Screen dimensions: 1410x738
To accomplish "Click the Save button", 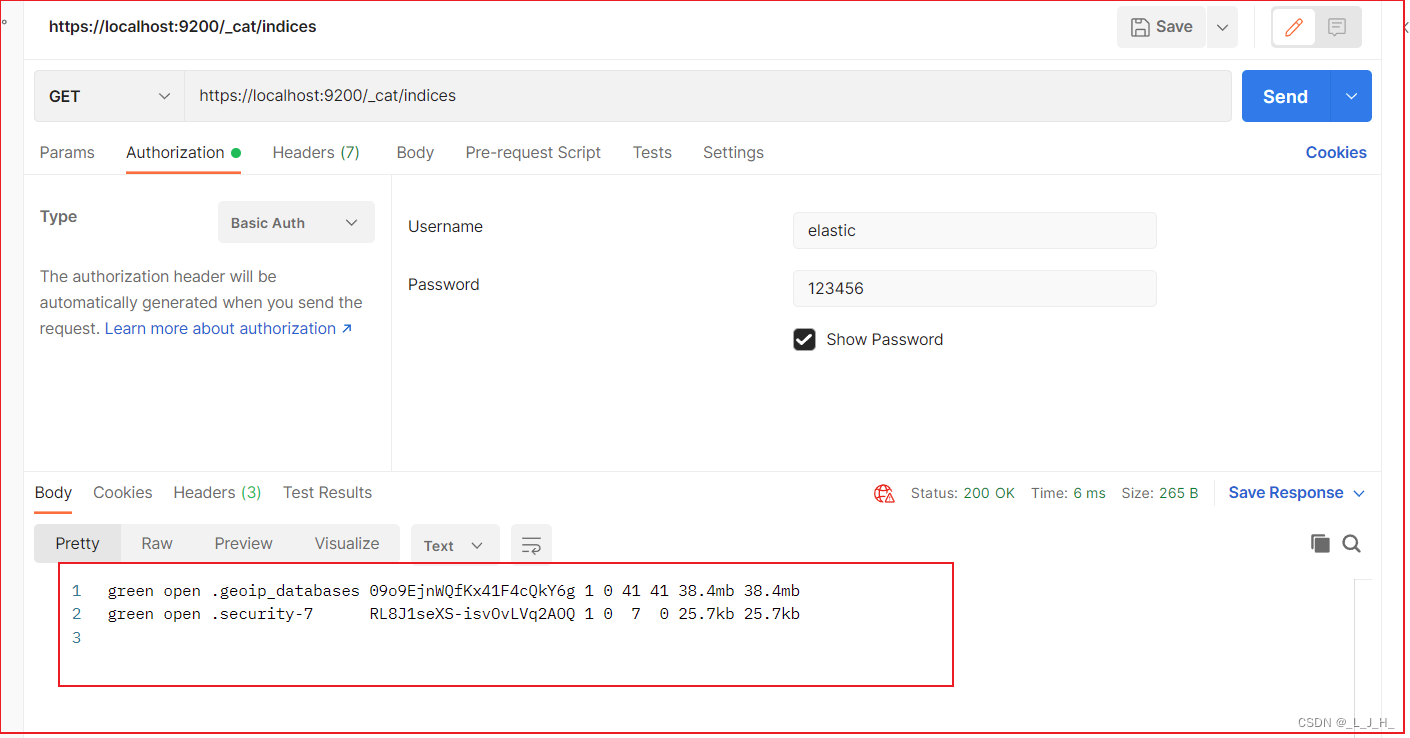I will coord(1161,27).
